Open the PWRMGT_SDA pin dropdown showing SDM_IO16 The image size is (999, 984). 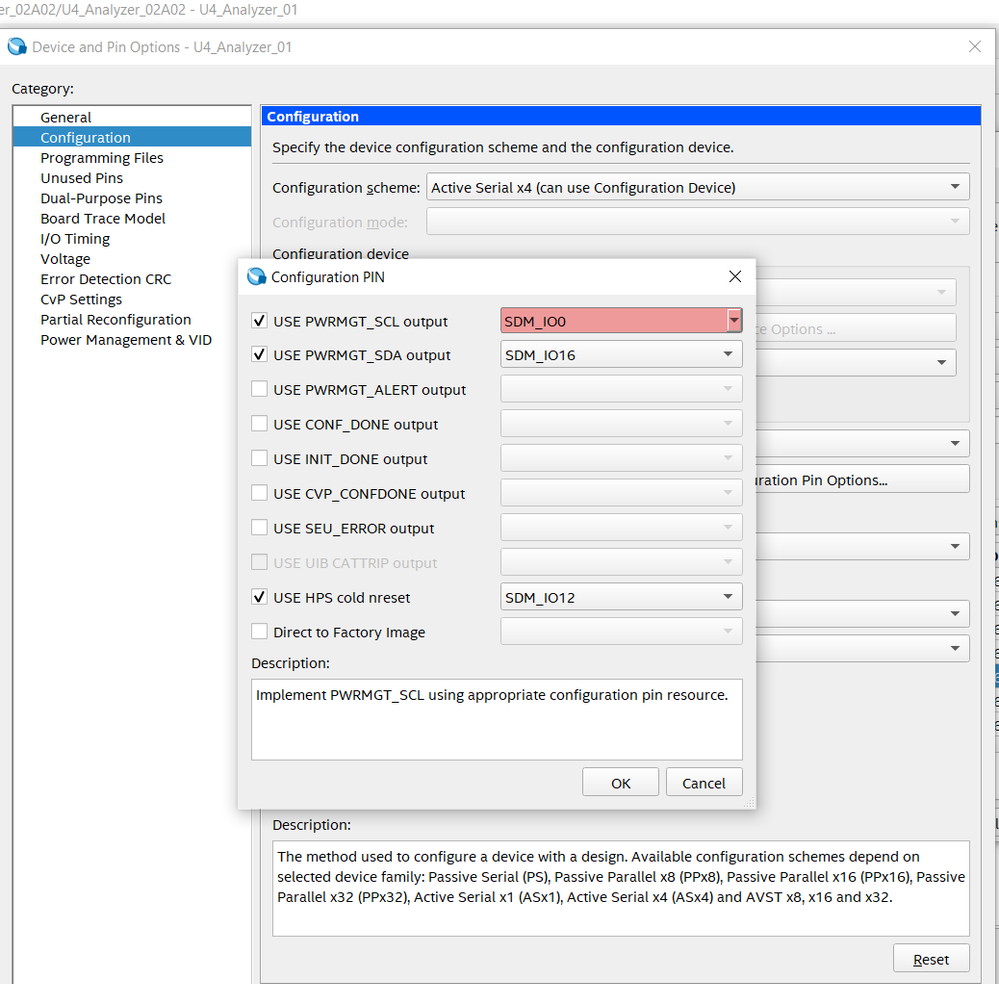point(621,354)
